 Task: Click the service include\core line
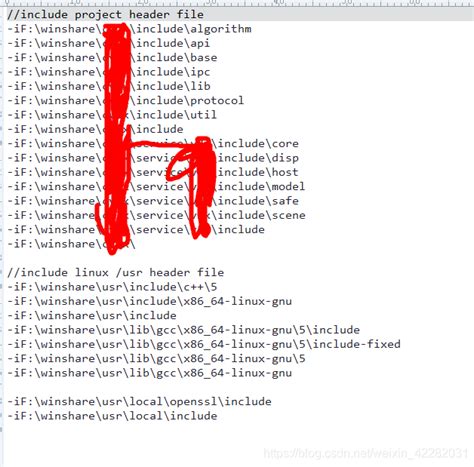pyautogui.click(x=153, y=144)
